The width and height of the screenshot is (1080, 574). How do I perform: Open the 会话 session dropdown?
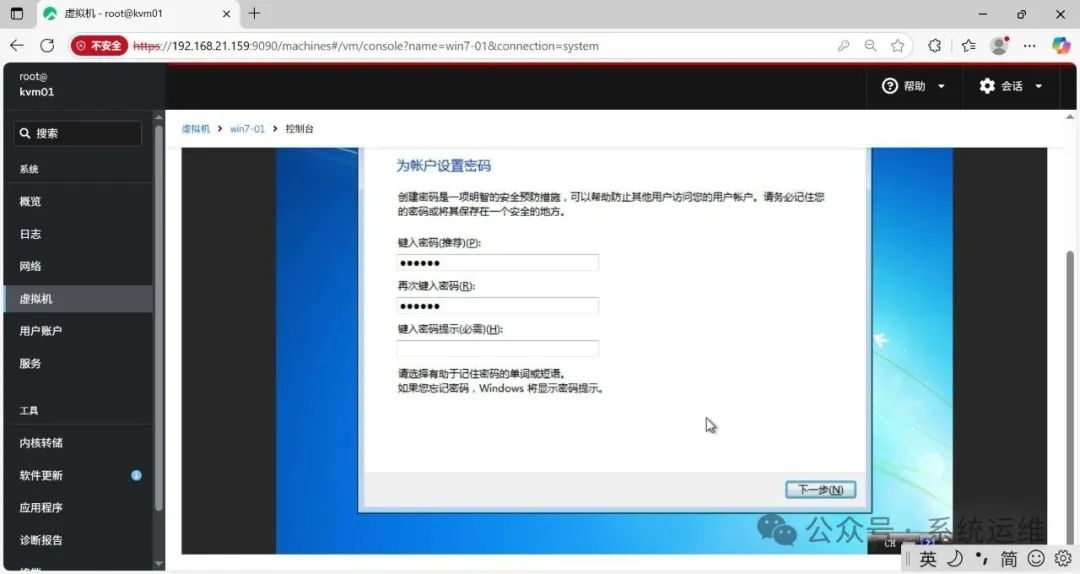point(1011,85)
